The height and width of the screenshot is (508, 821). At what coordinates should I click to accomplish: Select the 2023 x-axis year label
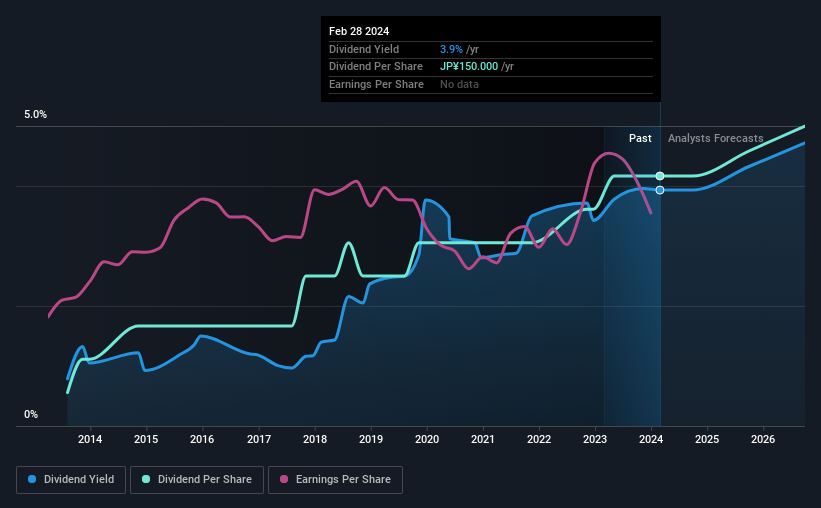pyautogui.click(x=595, y=439)
